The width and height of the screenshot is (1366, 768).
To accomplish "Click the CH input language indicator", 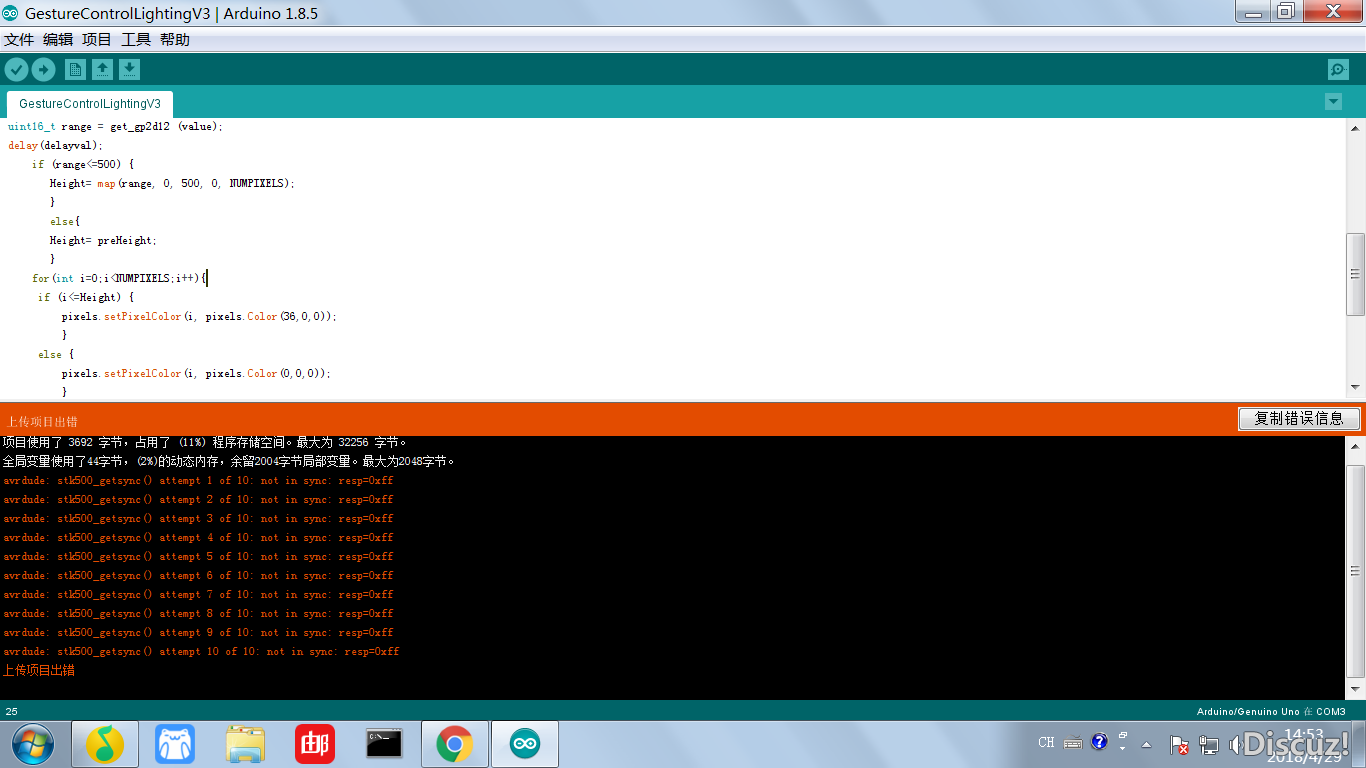I will 1046,742.
